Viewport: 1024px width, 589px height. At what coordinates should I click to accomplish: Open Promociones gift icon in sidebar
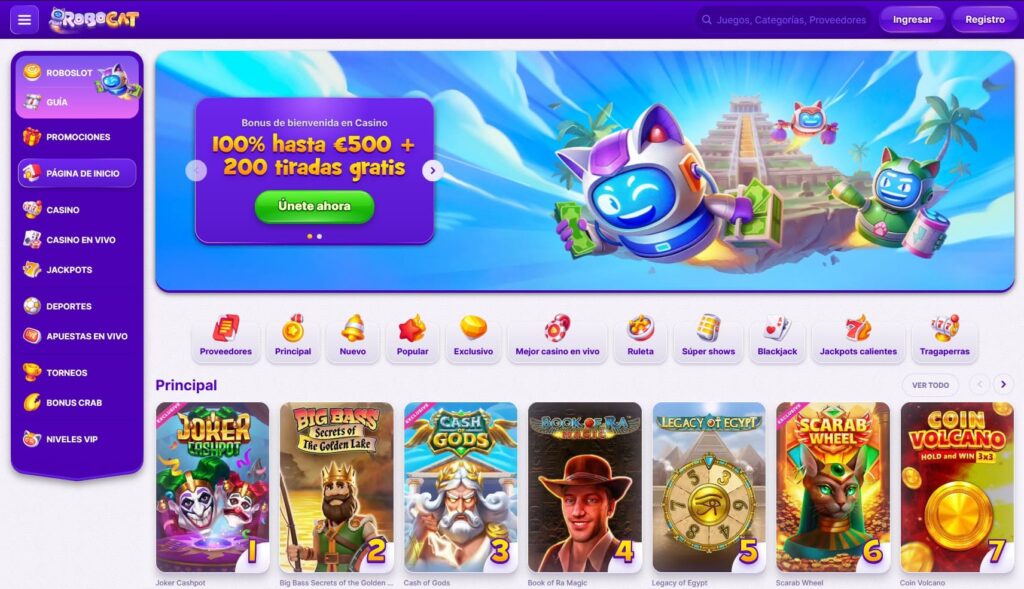(31, 136)
